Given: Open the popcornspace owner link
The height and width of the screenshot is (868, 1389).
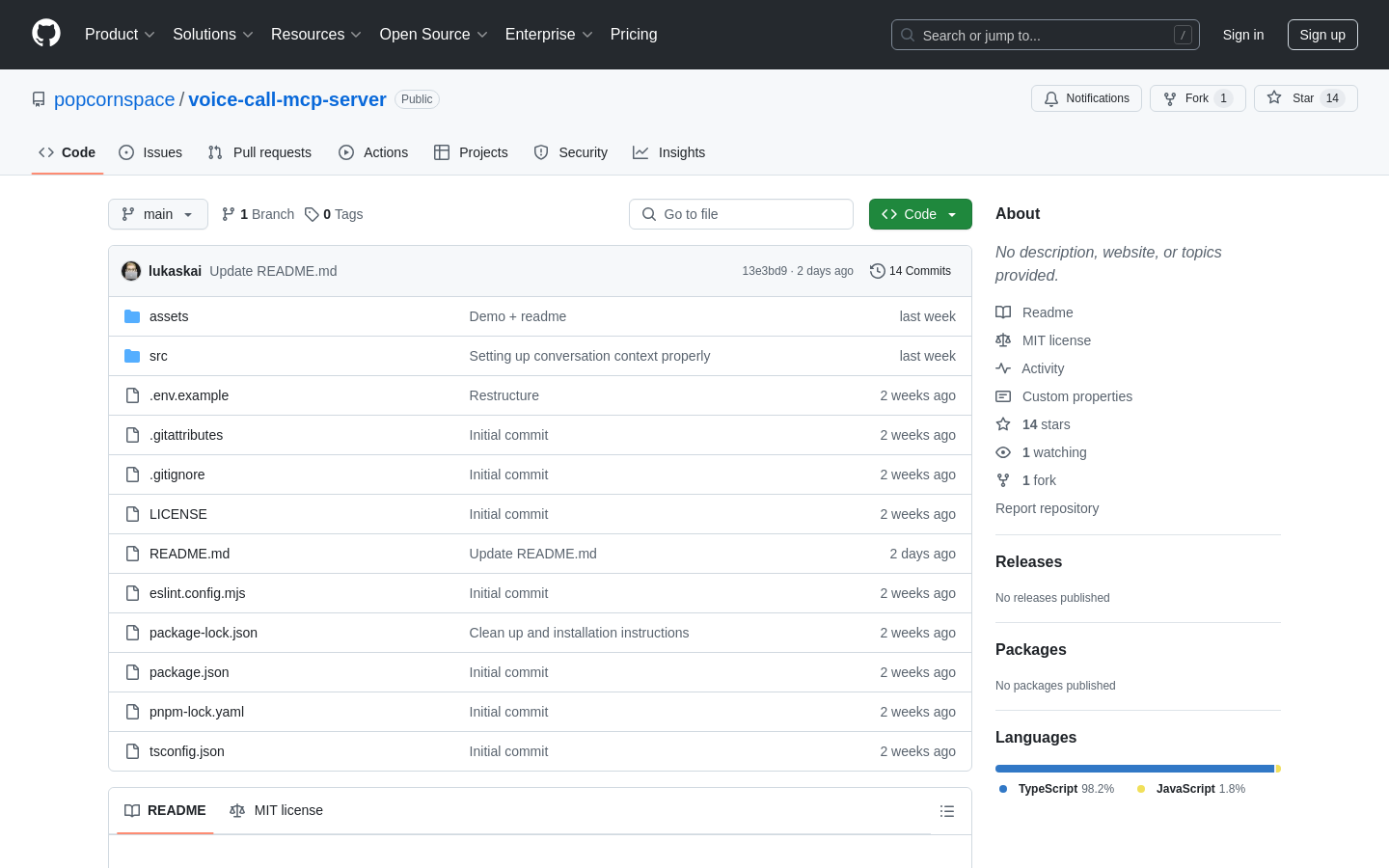Looking at the screenshot, I should (115, 99).
